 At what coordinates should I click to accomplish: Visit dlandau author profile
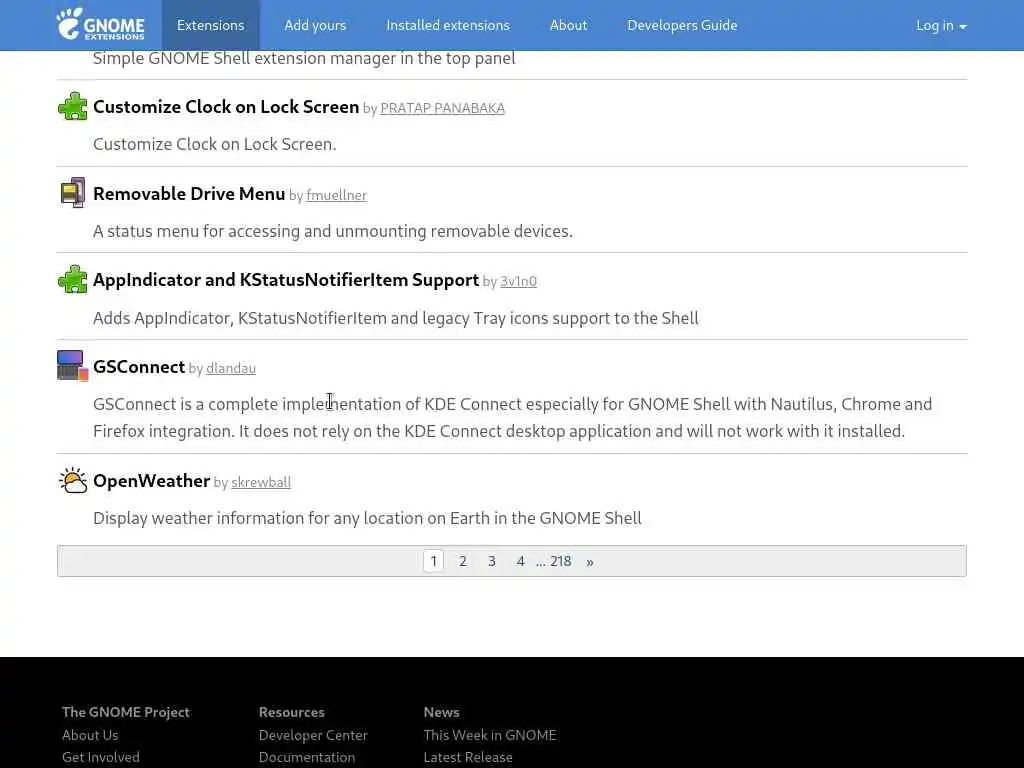231,368
